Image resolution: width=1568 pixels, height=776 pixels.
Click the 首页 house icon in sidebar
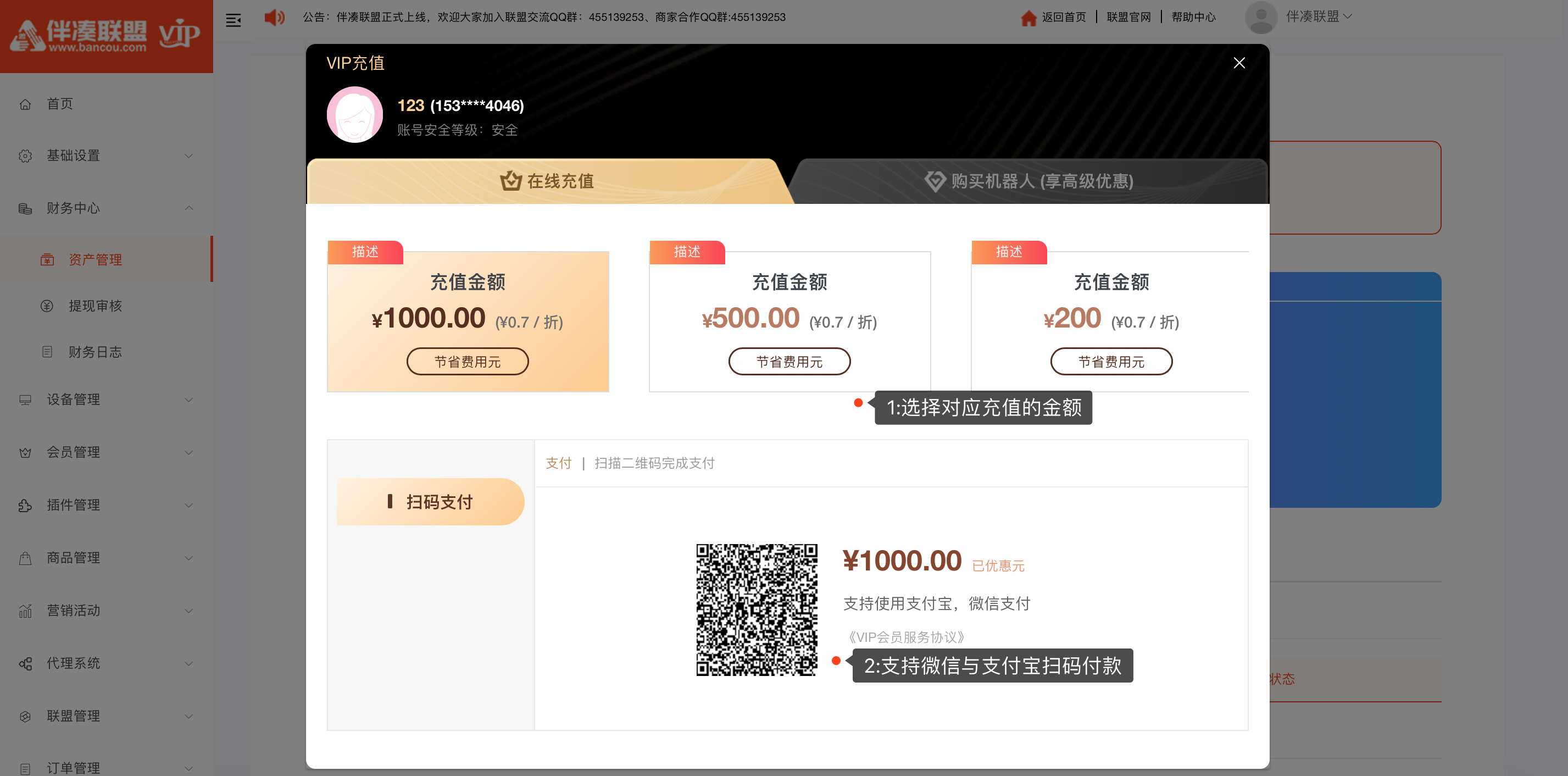25,104
